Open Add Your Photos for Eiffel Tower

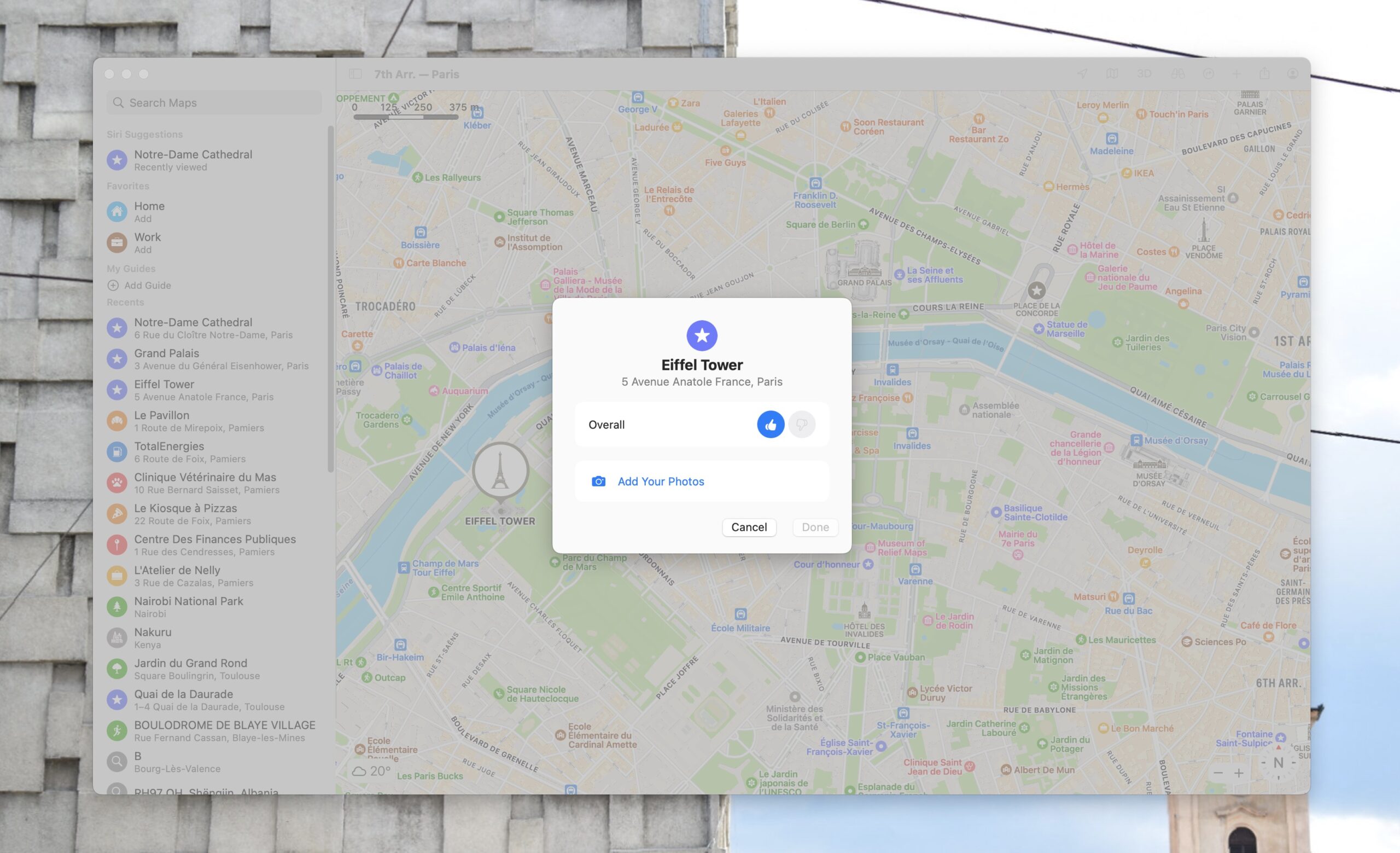tap(702, 481)
